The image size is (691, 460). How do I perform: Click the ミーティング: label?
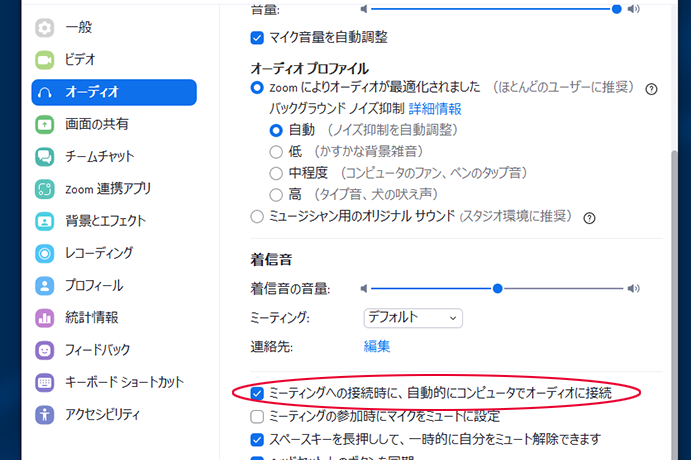click(x=280, y=318)
